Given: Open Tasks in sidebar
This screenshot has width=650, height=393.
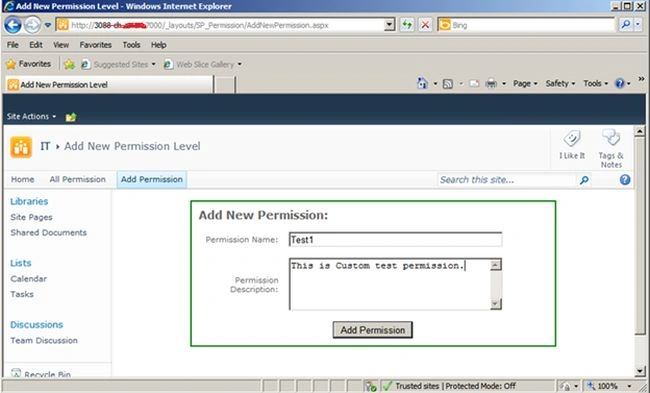Looking at the screenshot, I should [x=22, y=294].
